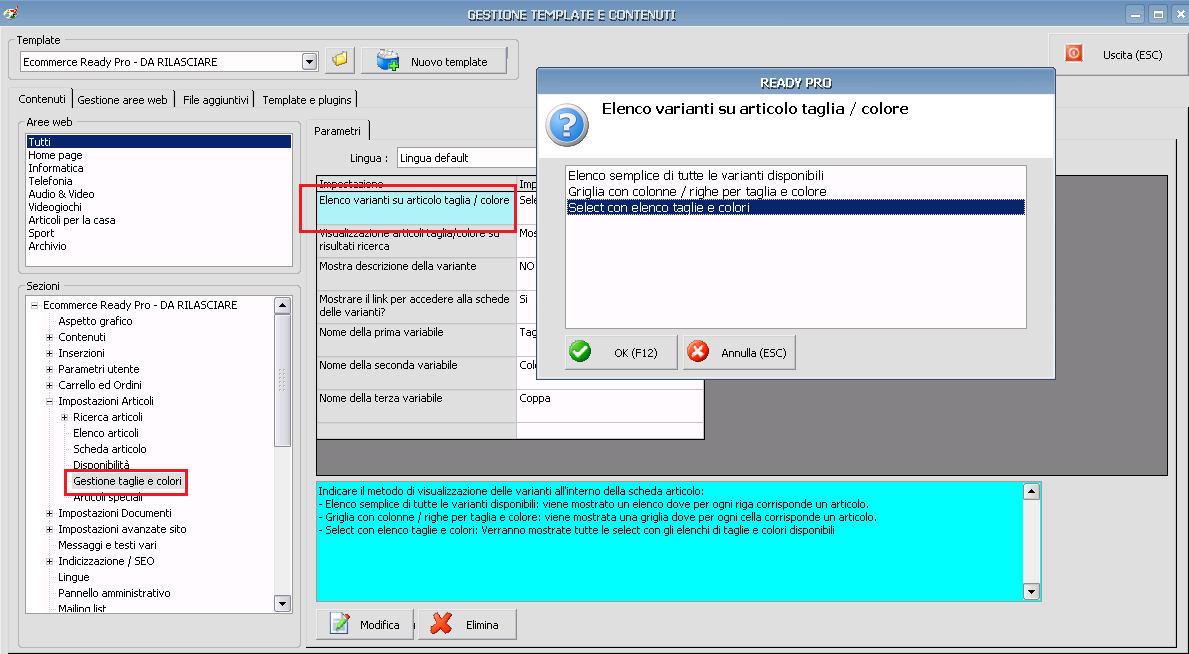Confirm with OK (F12) button
Image resolution: width=1189 pixels, height=654 pixels.
(621, 353)
